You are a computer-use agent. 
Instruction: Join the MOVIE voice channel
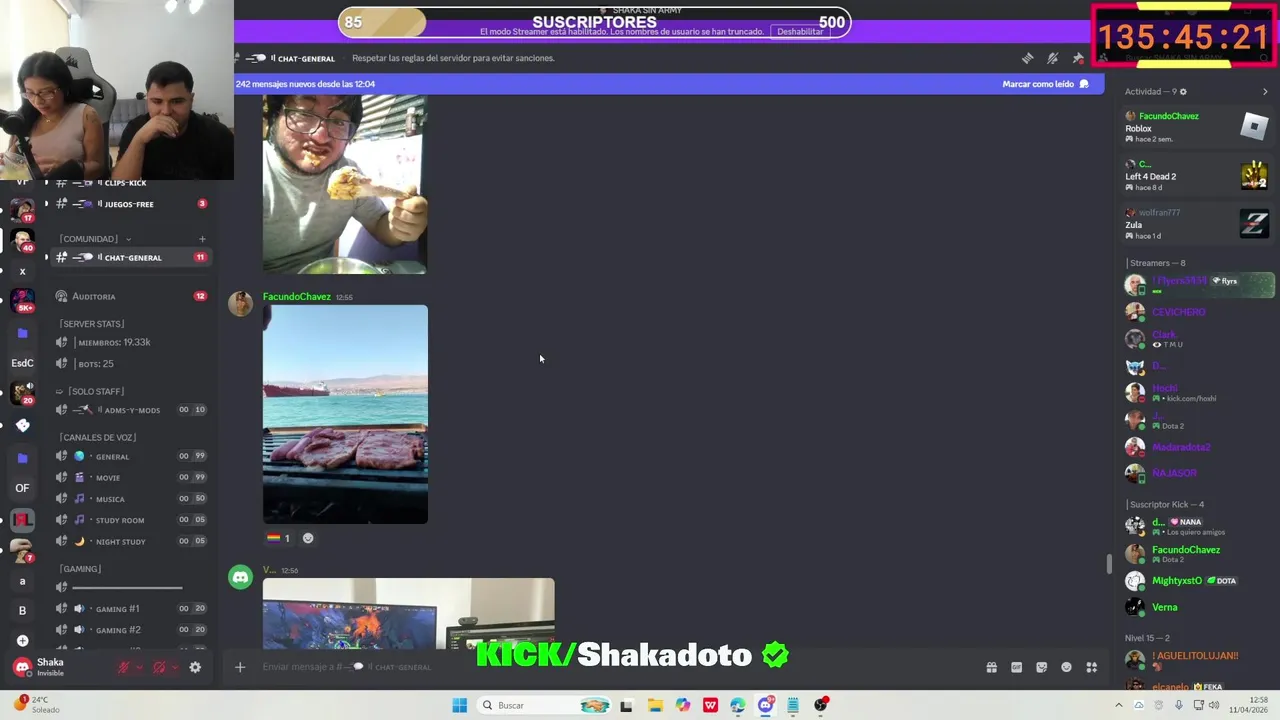coord(130,477)
